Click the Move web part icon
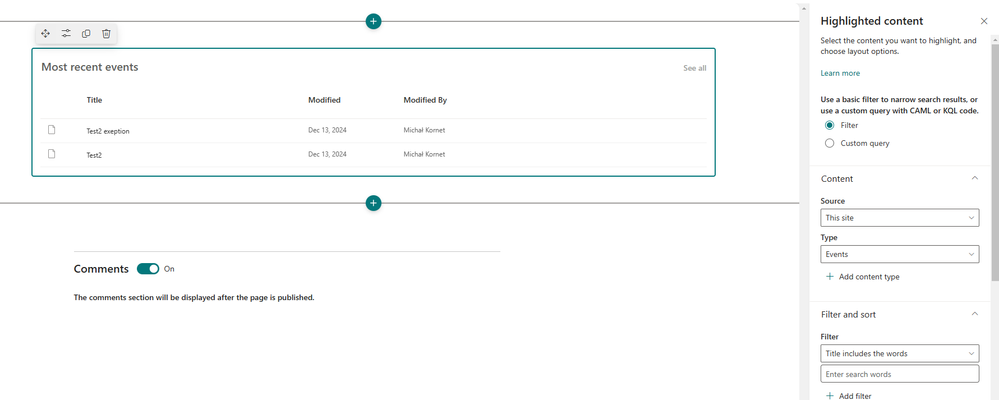The width and height of the screenshot is (999, 400). [45, 34]
